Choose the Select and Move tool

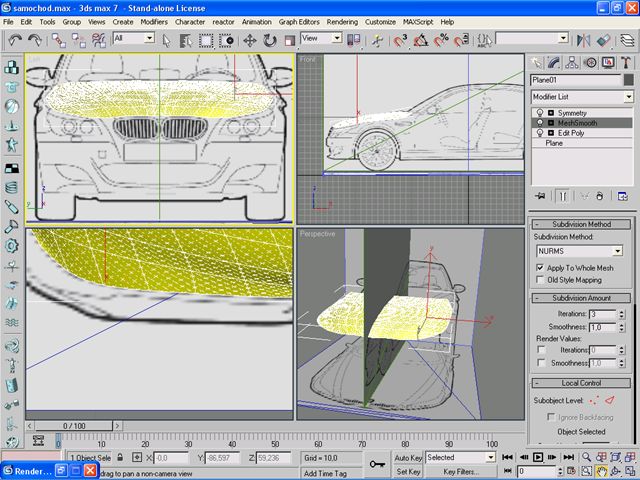pyautogui.click(x=250, y=40)
